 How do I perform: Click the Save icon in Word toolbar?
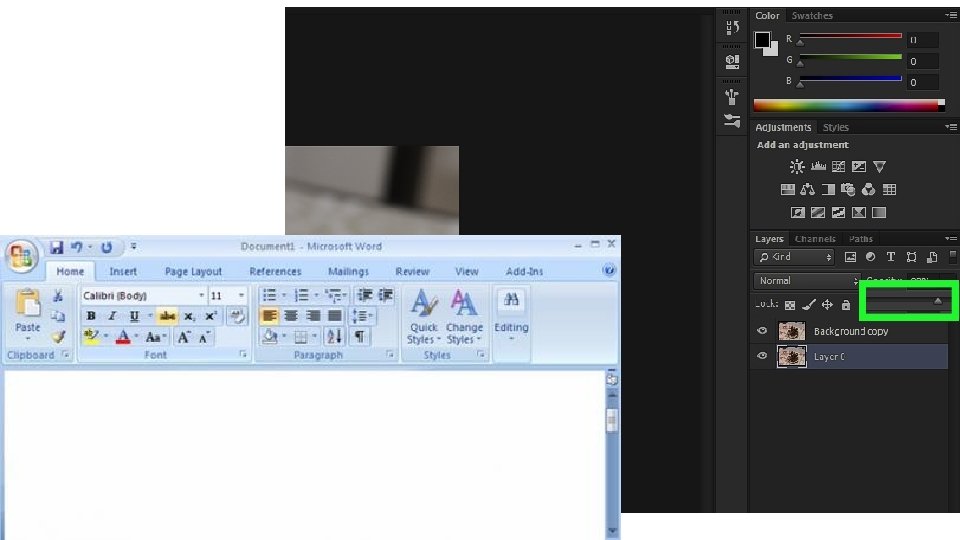pos(56,247)
